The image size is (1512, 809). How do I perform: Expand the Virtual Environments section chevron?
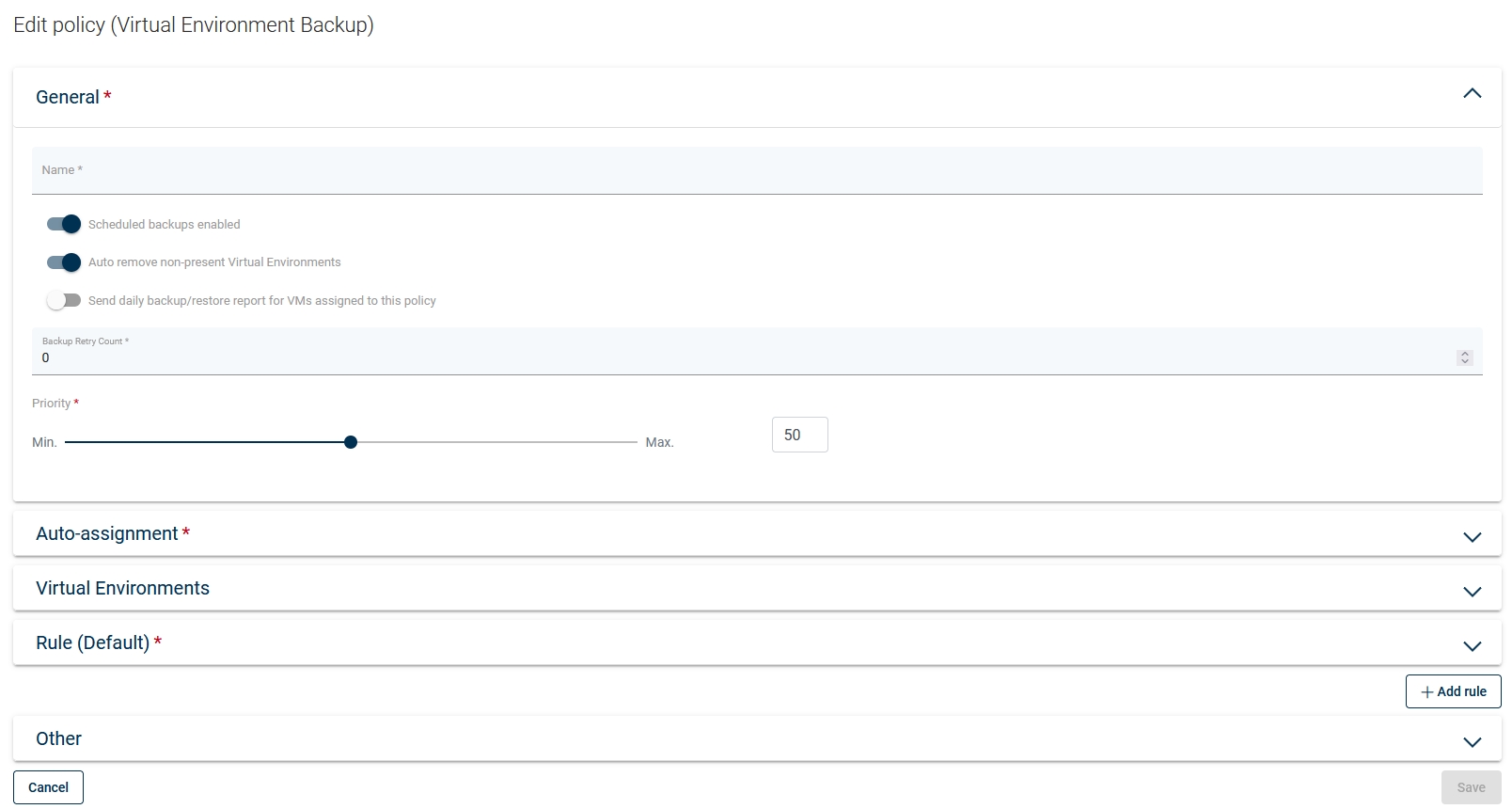tap(1472, 592)
